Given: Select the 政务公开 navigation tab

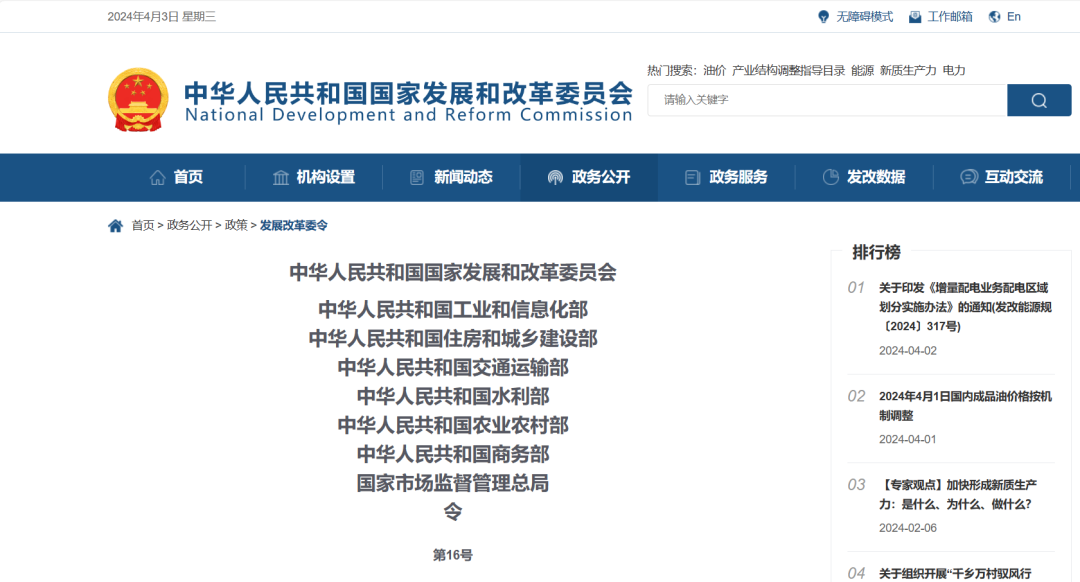Looking at the screenshot, I should (589, 177).
